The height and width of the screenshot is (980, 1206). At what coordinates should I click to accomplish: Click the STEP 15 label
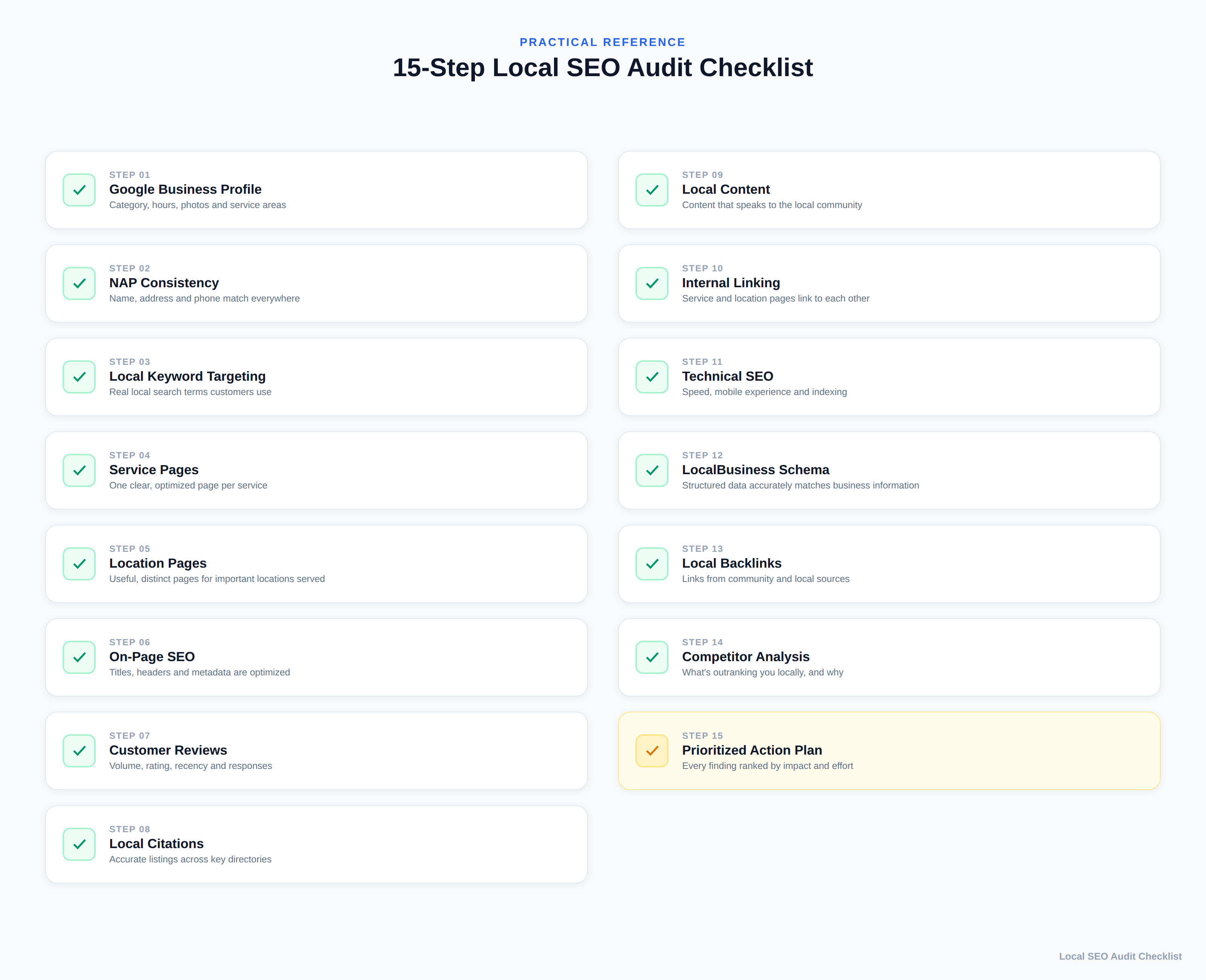point(702,736)
